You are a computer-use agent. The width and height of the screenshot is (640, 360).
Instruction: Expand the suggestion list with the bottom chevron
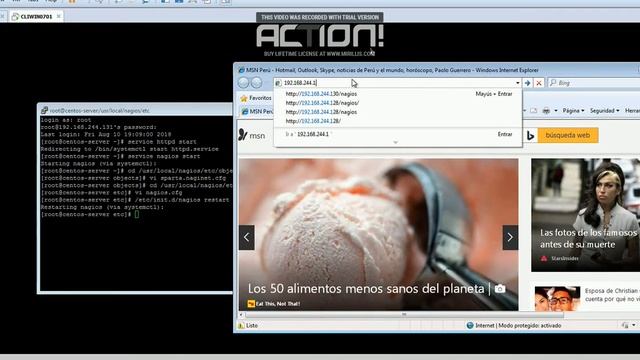coord(395,142)
